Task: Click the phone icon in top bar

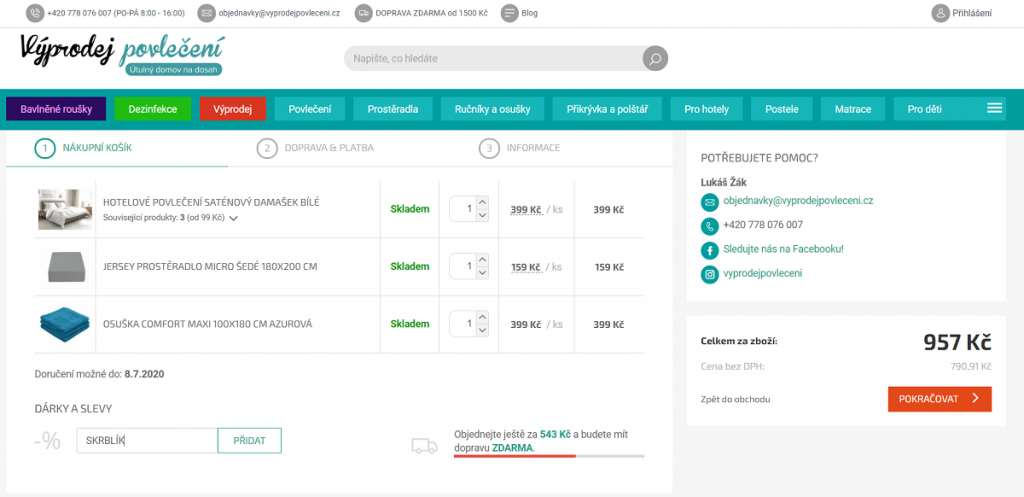Action: (x=35, y=13)
